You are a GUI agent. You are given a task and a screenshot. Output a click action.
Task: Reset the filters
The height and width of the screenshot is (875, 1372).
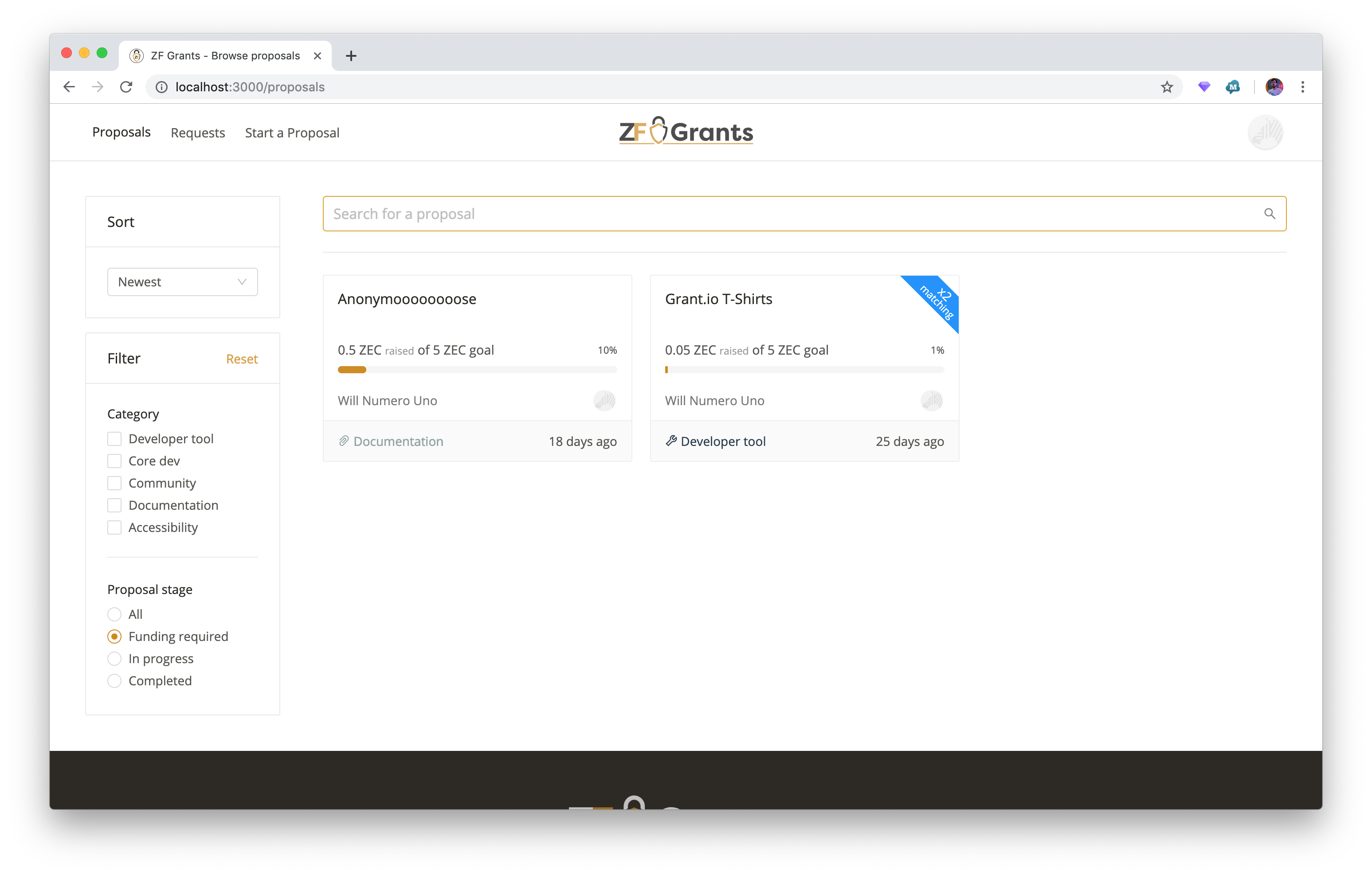point(242,359)
